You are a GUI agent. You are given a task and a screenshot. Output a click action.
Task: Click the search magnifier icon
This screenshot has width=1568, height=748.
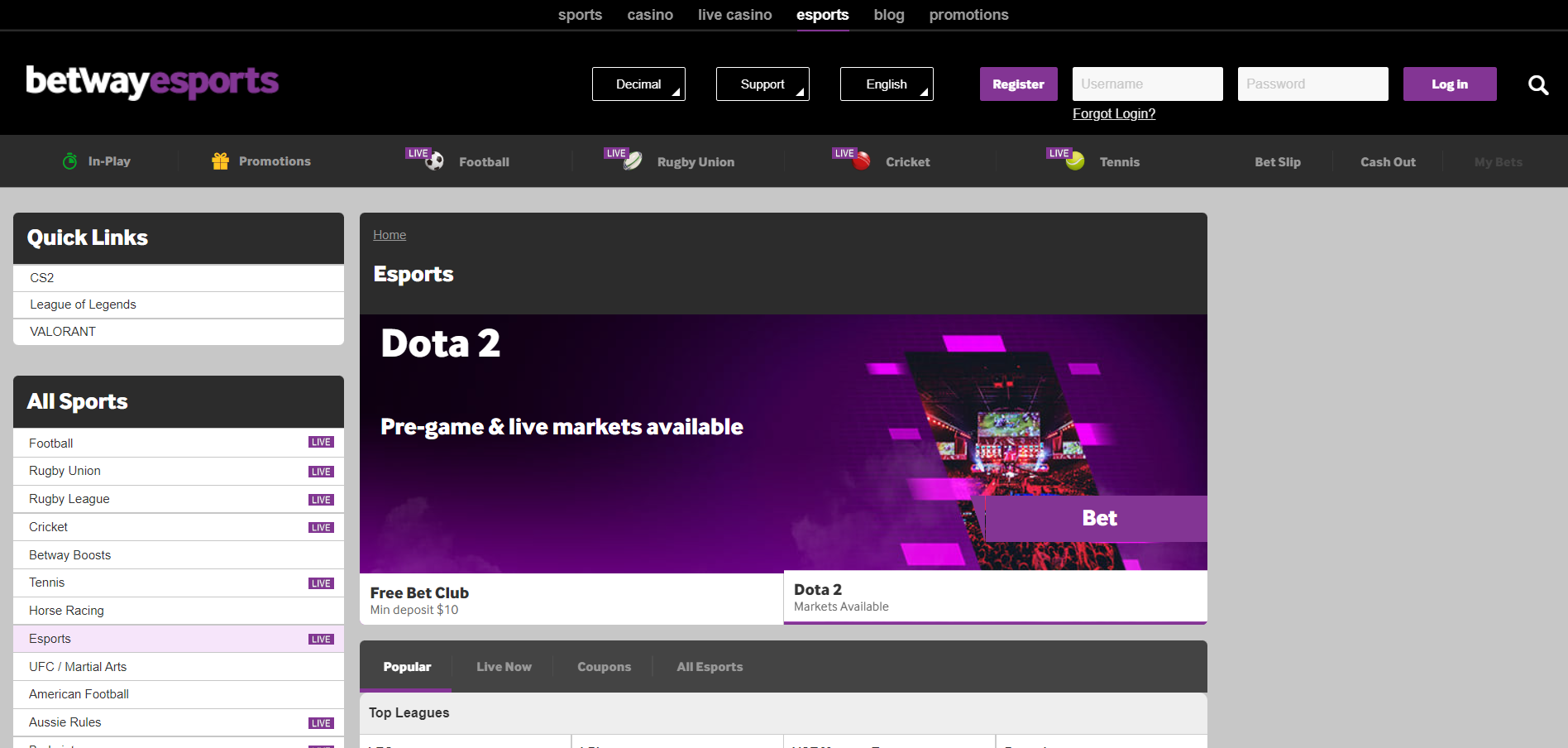[1537, 84]
